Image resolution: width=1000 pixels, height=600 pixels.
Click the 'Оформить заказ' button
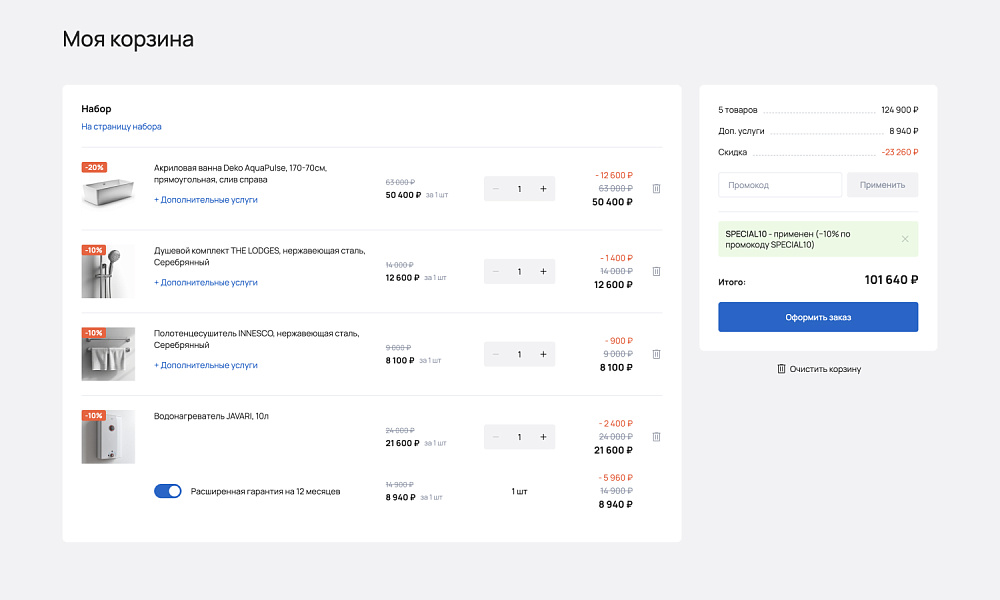click(x=817, y=317)
